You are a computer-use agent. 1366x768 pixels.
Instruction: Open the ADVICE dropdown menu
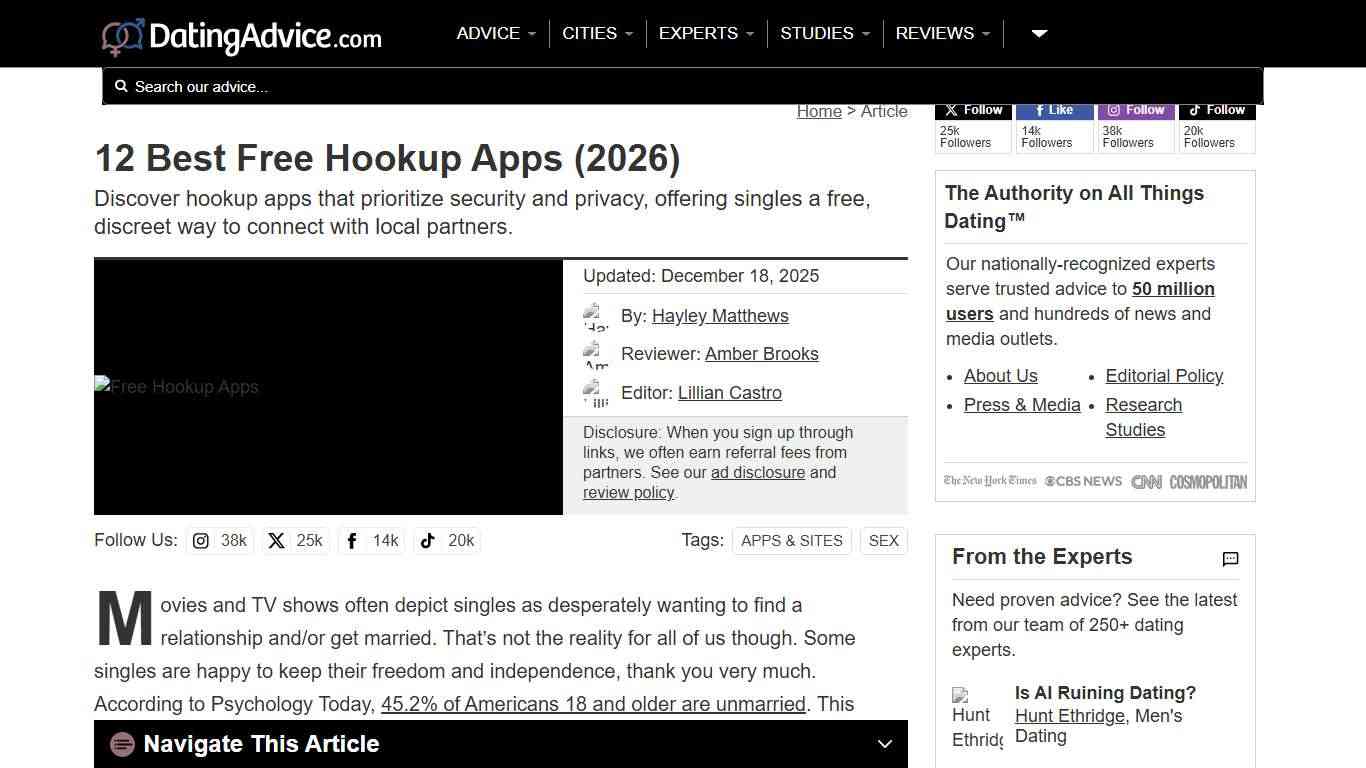tap(495, 33)
